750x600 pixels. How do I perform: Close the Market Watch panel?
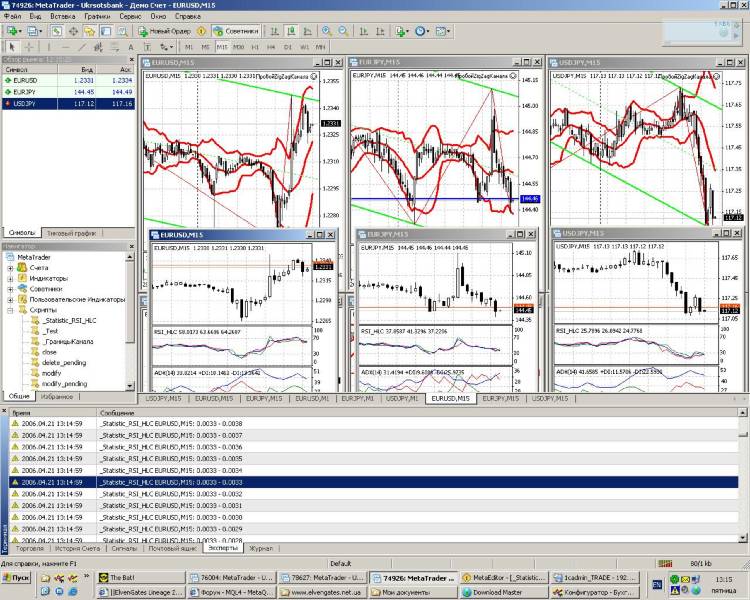pos(132,59)
